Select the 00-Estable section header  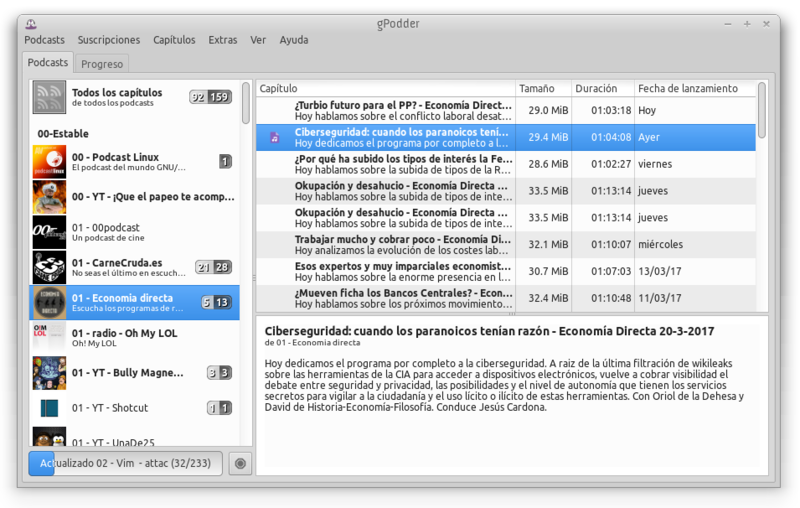(63, 133)
